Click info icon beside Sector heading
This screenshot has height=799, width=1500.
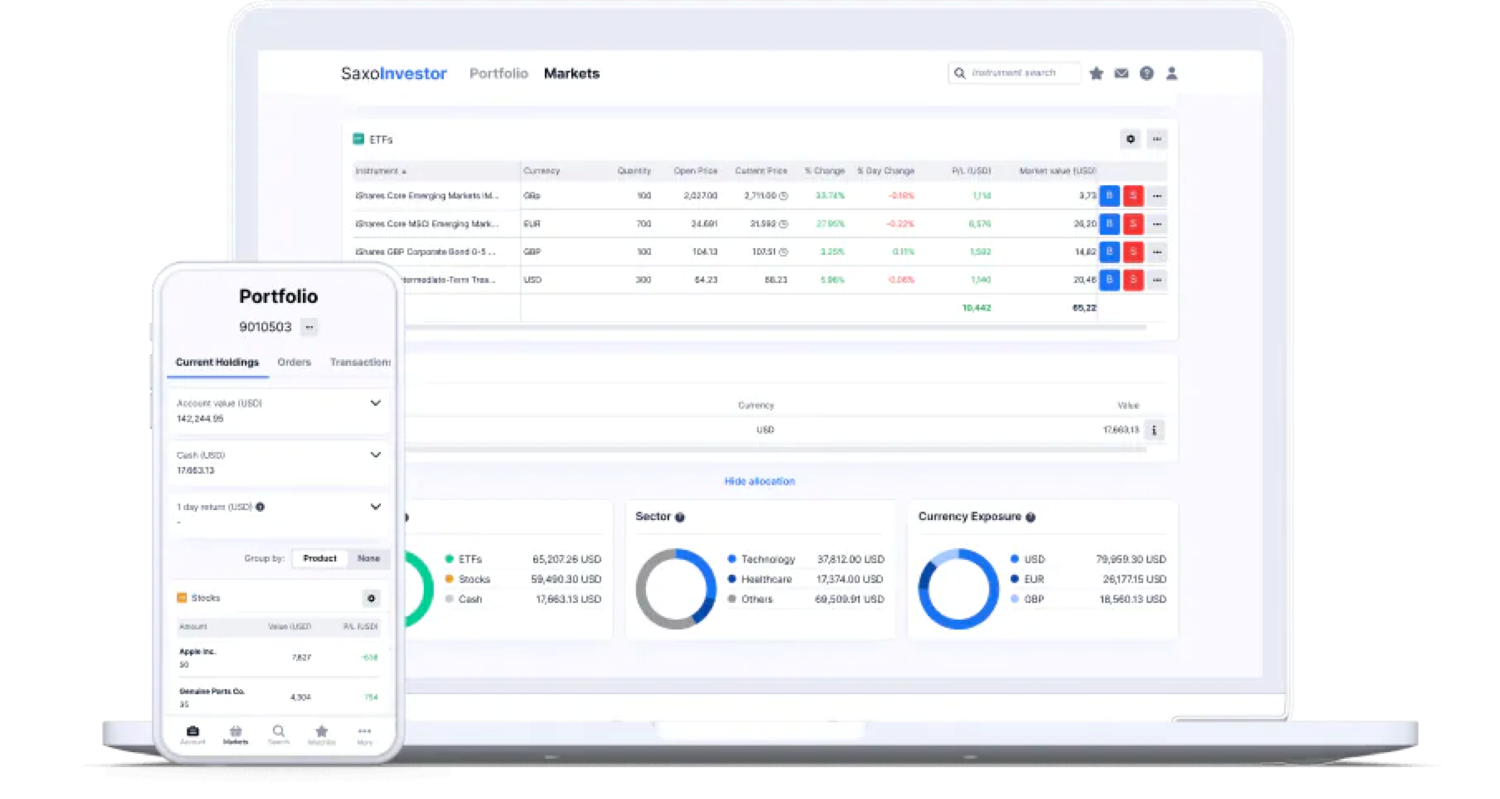(x=680, y=518)
